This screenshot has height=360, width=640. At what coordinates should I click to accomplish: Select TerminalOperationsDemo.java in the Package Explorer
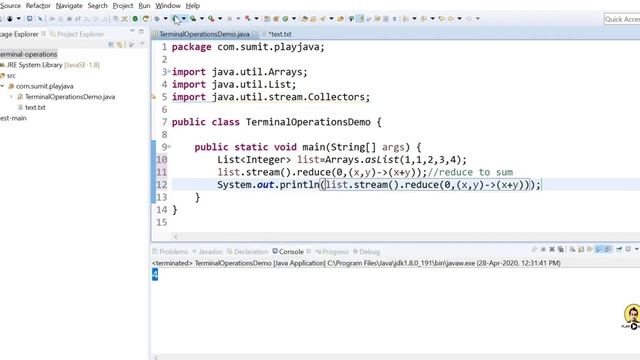(70, 97)
